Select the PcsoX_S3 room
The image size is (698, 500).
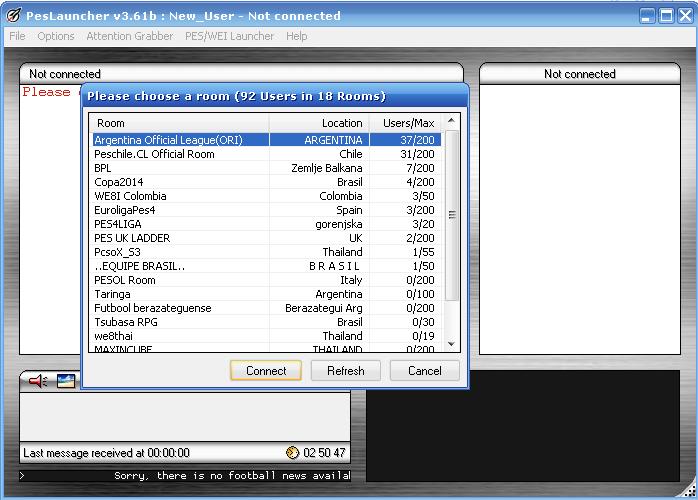click(267, 252)
